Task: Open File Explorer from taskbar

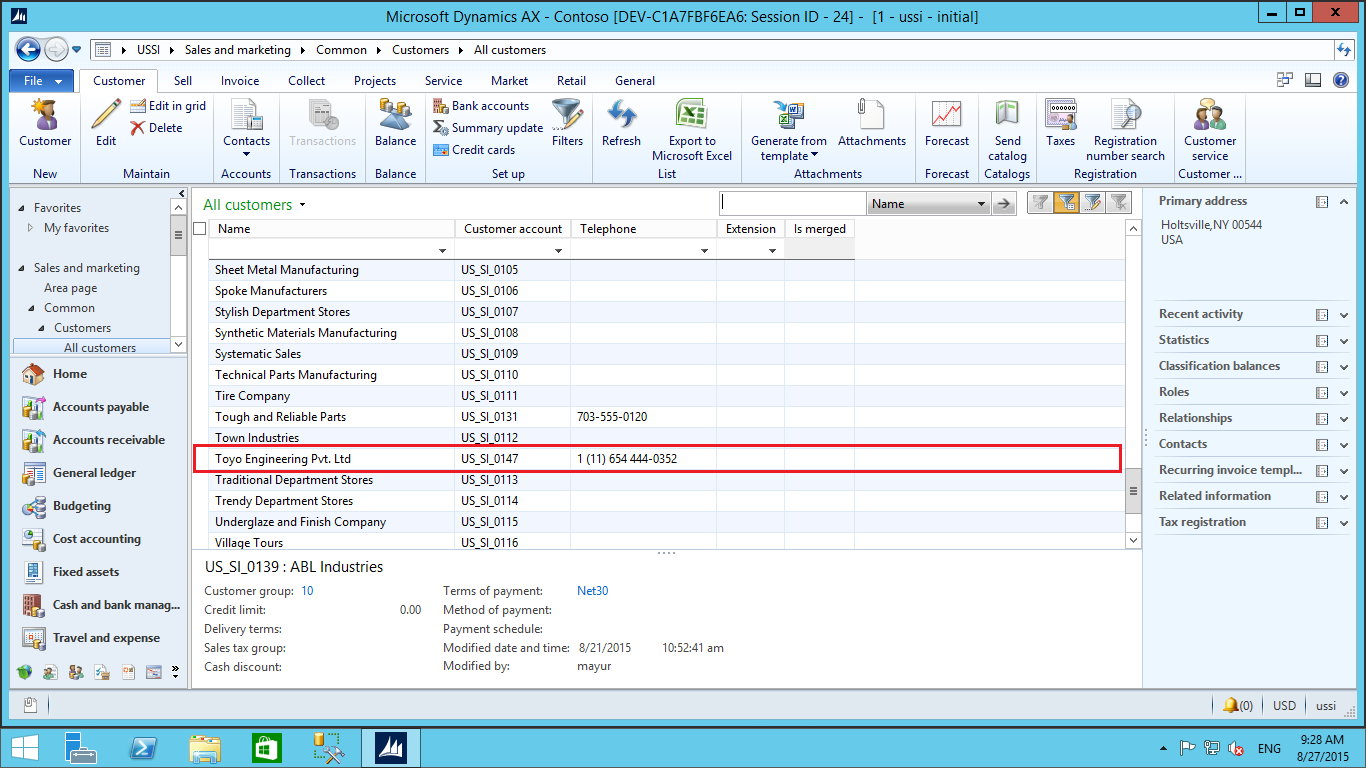Action: click(x=205, y=748)
